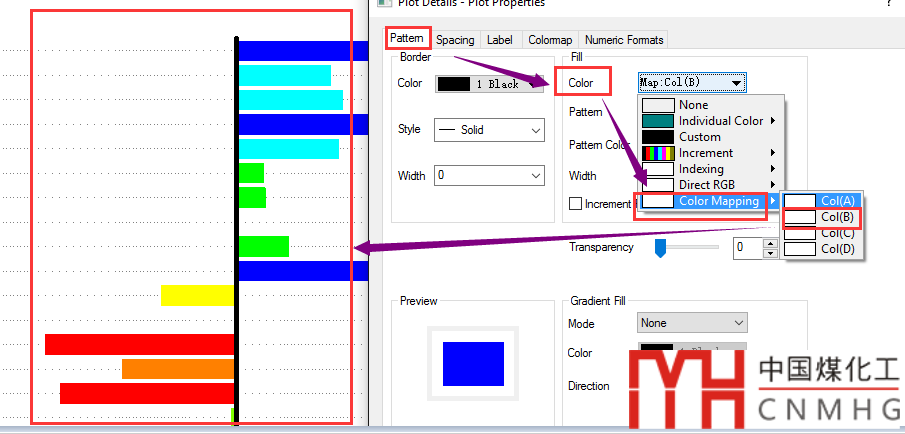Select the rainbow Increment color option
Screen dimensions: 905x434
(705, 153)
